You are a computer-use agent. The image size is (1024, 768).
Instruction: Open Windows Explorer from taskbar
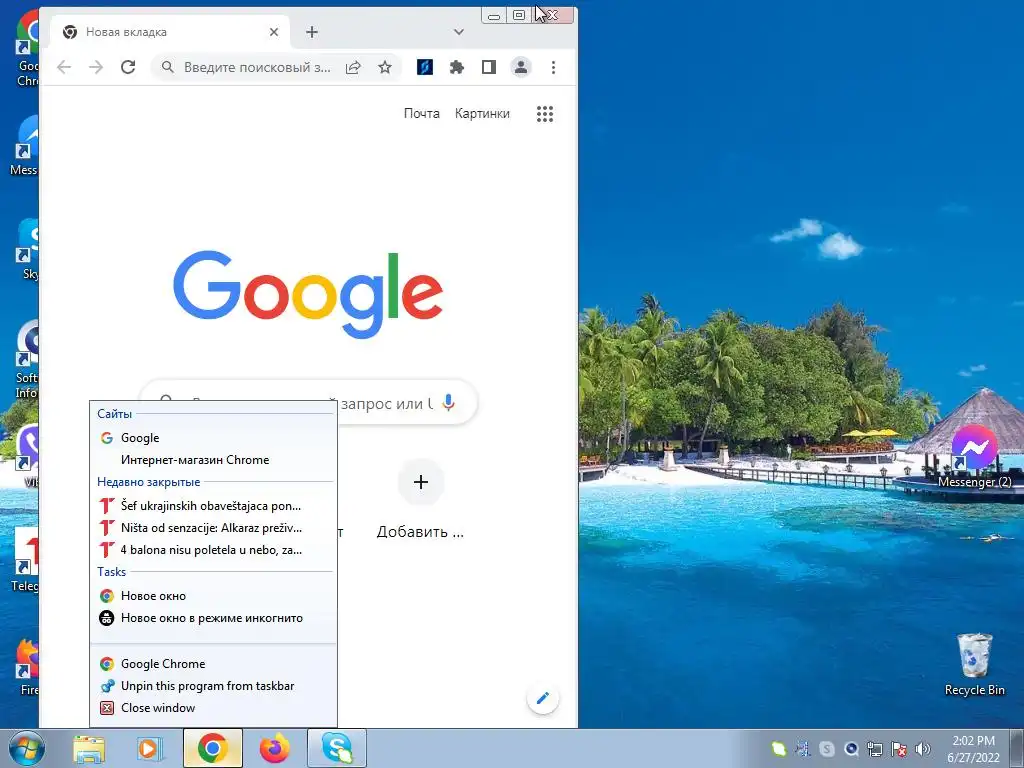point(89,748)
